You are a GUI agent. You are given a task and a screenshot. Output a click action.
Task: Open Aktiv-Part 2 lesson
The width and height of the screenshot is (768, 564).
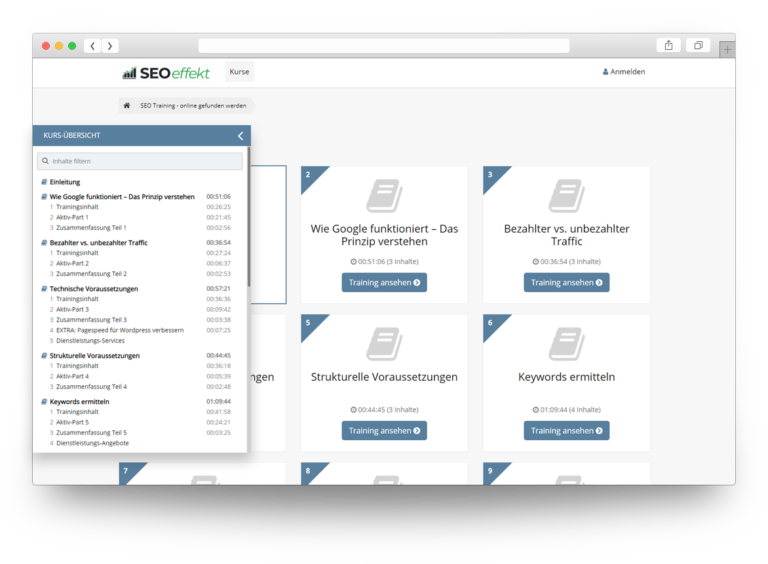coord(72,263)
